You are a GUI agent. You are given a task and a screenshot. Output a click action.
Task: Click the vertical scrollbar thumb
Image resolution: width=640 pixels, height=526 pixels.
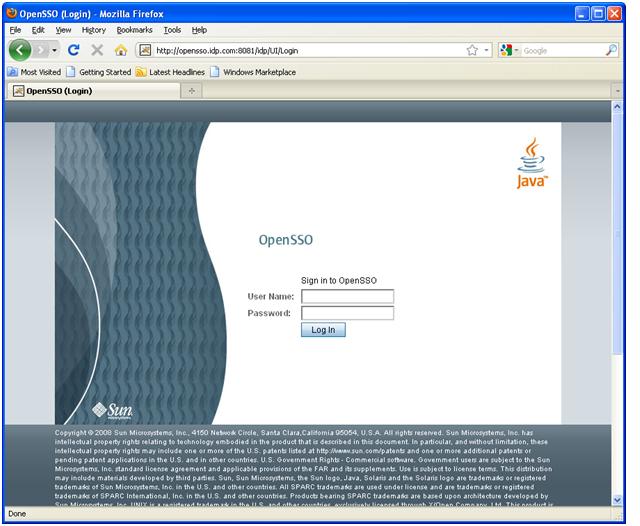(x=617, y=234)
